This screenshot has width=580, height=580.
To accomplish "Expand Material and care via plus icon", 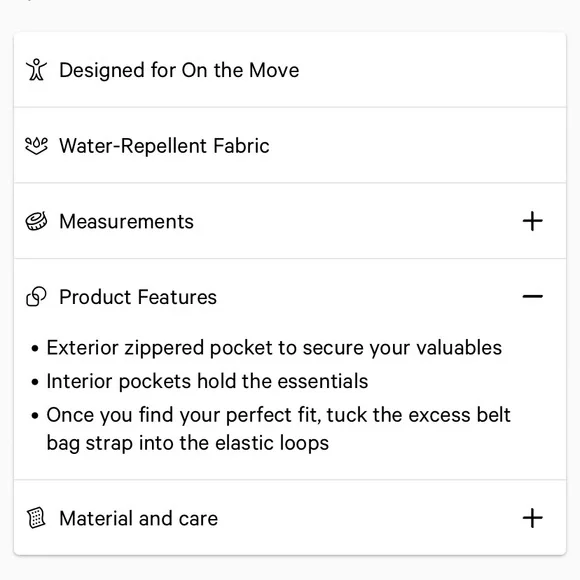I will (x=533, y=518).
